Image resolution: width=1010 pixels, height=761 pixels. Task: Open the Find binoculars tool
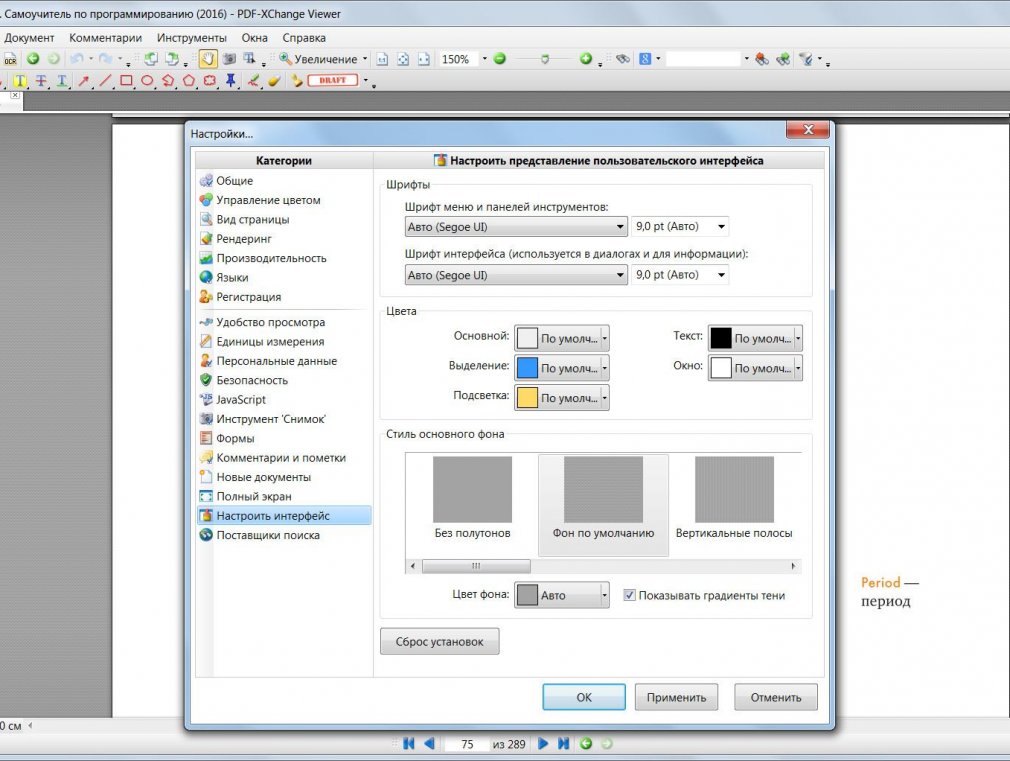pos(623,59)
